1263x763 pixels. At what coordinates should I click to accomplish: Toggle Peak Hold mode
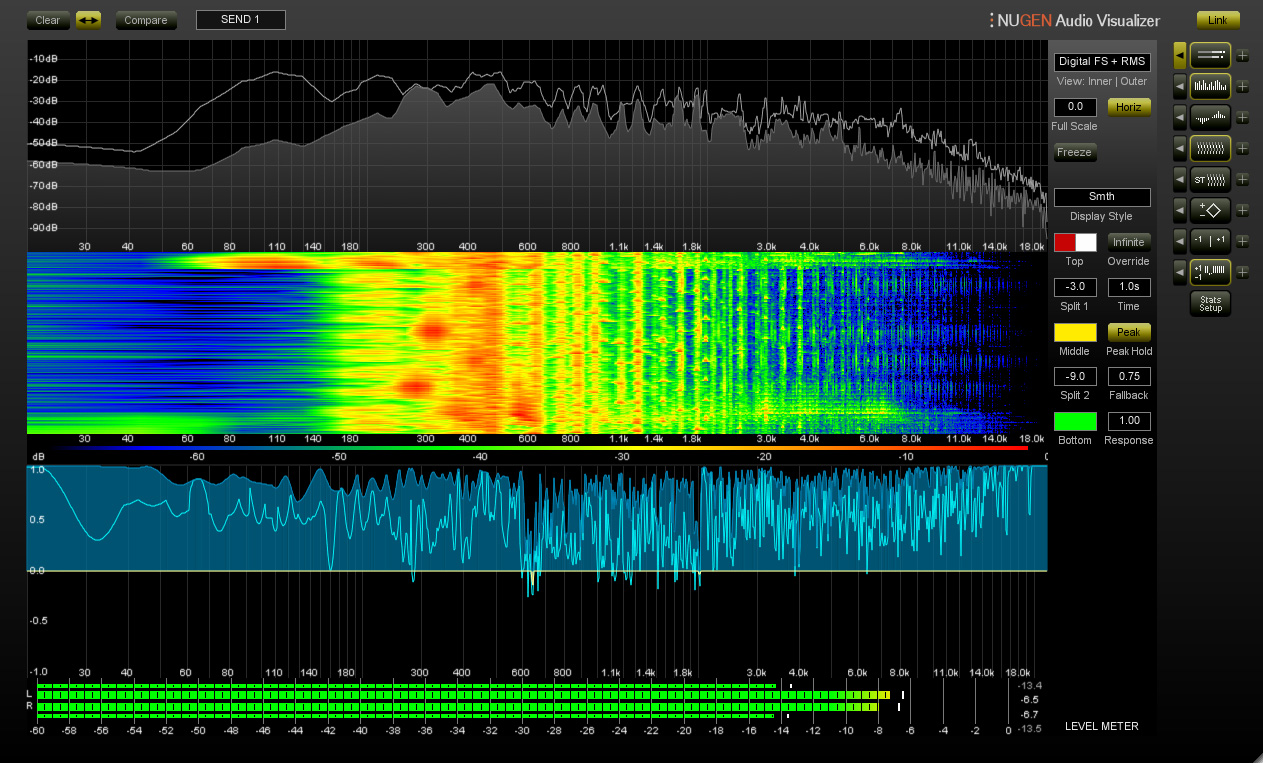click(x=1128, y=331)
